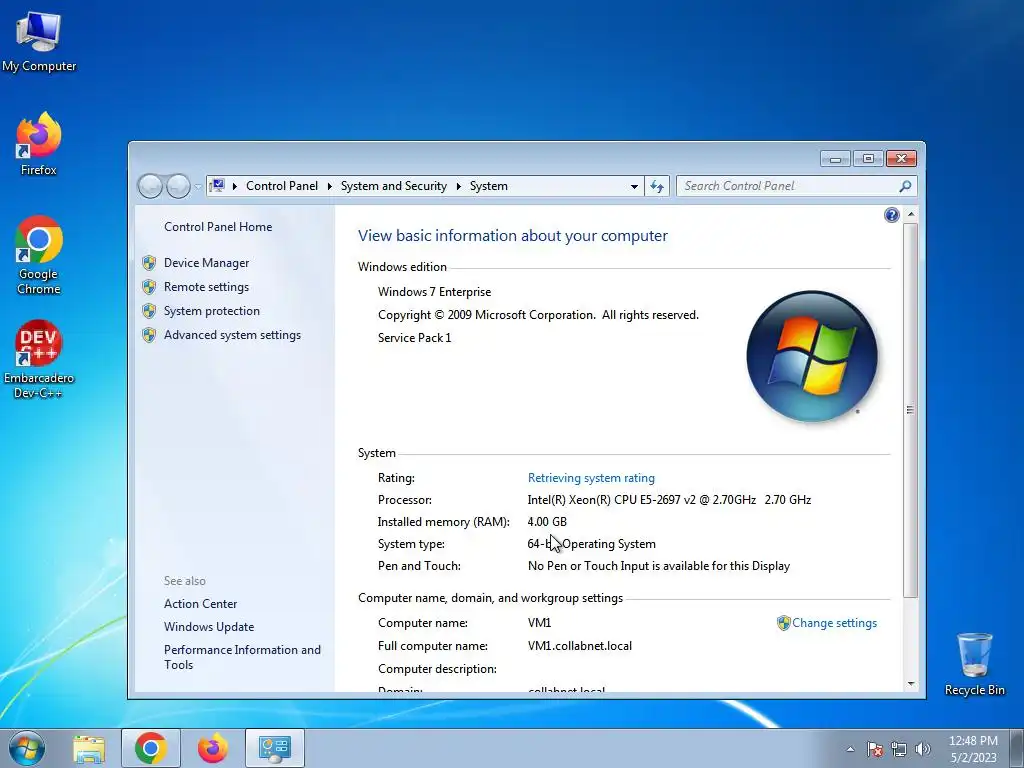Open Windows Update link
1024x768 pixels.
coord(209,627)
